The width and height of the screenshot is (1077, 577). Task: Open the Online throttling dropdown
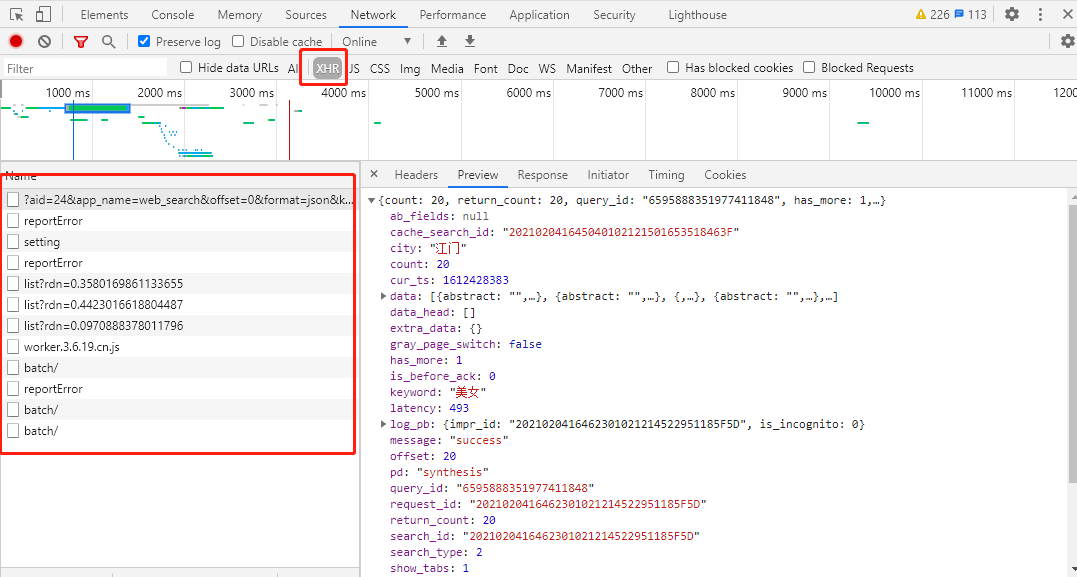coord(377,41)
